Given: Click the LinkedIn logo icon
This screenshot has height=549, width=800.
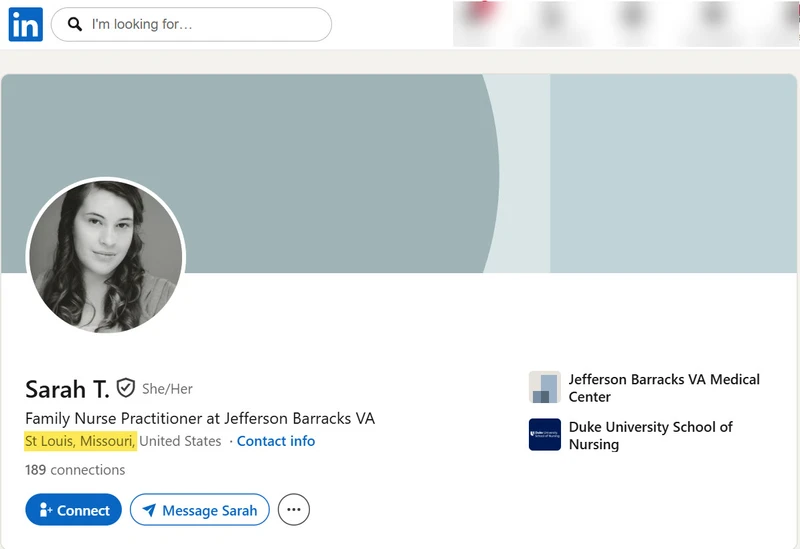Looking at the screenshot, I should click(x=26, y=24).
